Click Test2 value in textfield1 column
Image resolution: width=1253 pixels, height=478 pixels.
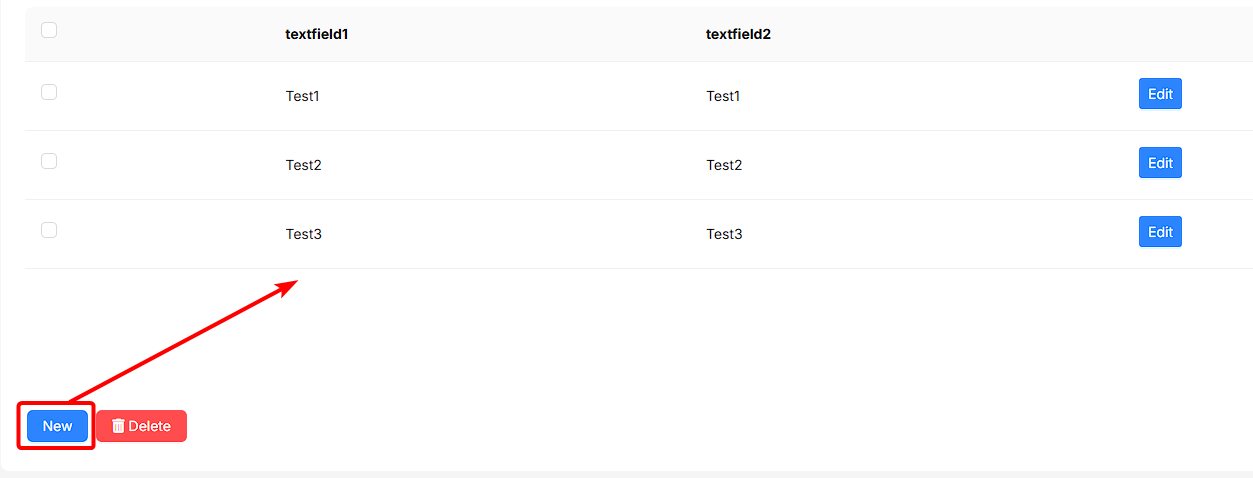(x=304, y=165)
